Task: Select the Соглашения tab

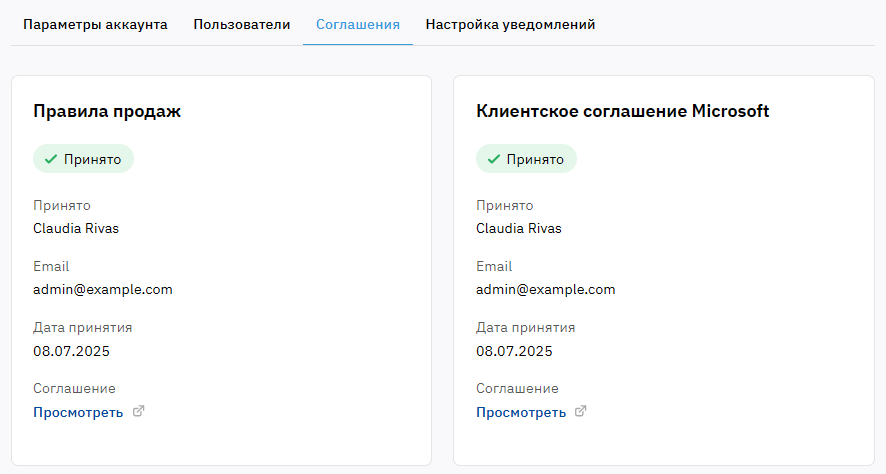Action: tap(358, 25)
